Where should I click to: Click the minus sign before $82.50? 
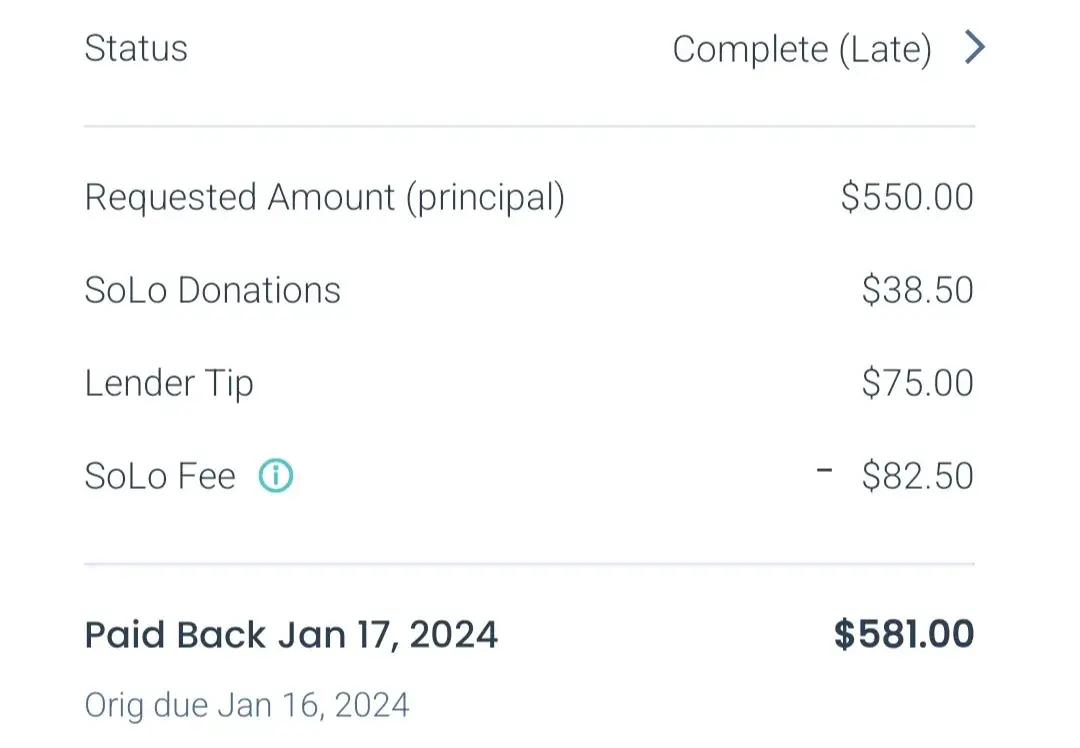click(x=825, y=470)
